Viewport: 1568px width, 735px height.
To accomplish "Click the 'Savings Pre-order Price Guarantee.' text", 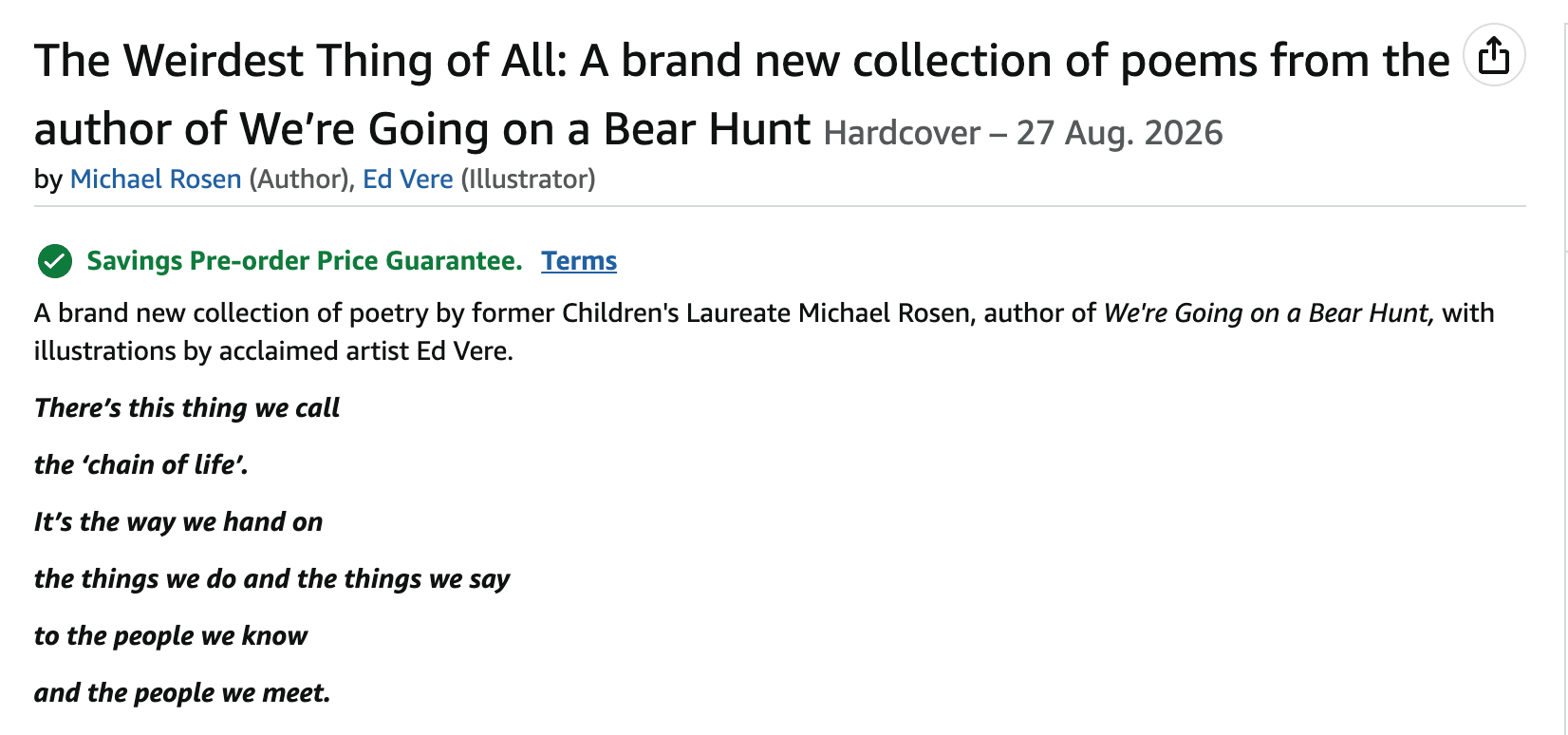I will (x=304, y=261).
